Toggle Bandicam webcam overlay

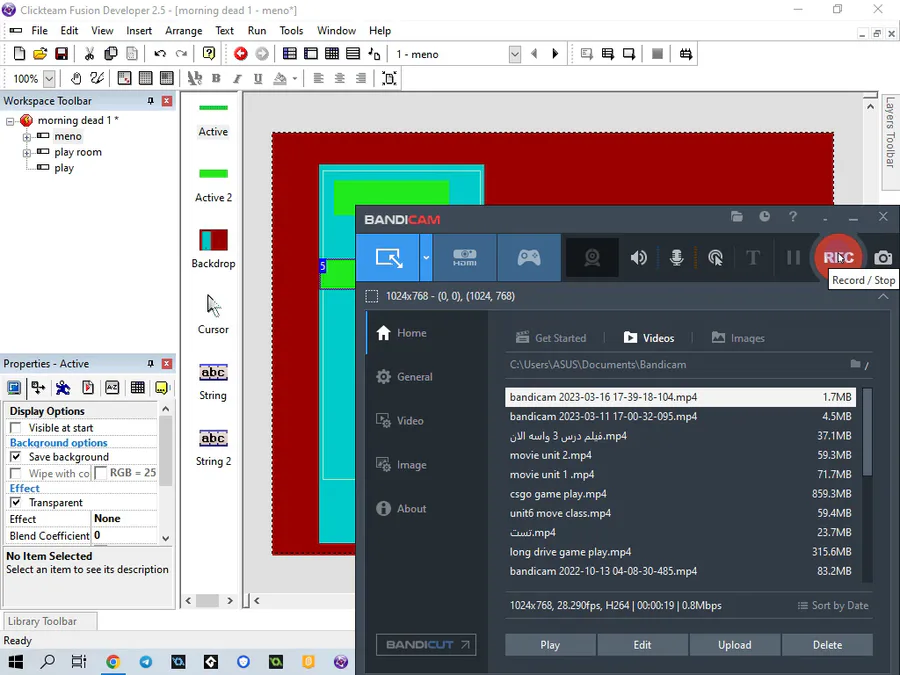point(592,258)
